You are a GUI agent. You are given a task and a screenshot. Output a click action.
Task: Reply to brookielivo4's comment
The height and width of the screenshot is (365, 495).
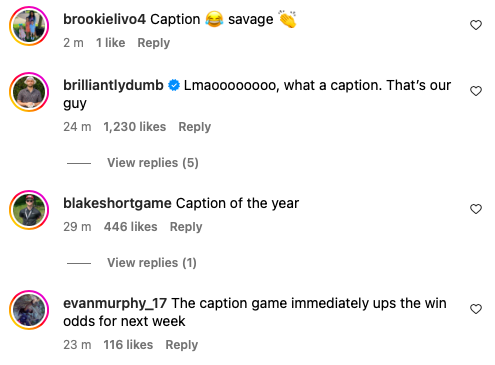154,43
